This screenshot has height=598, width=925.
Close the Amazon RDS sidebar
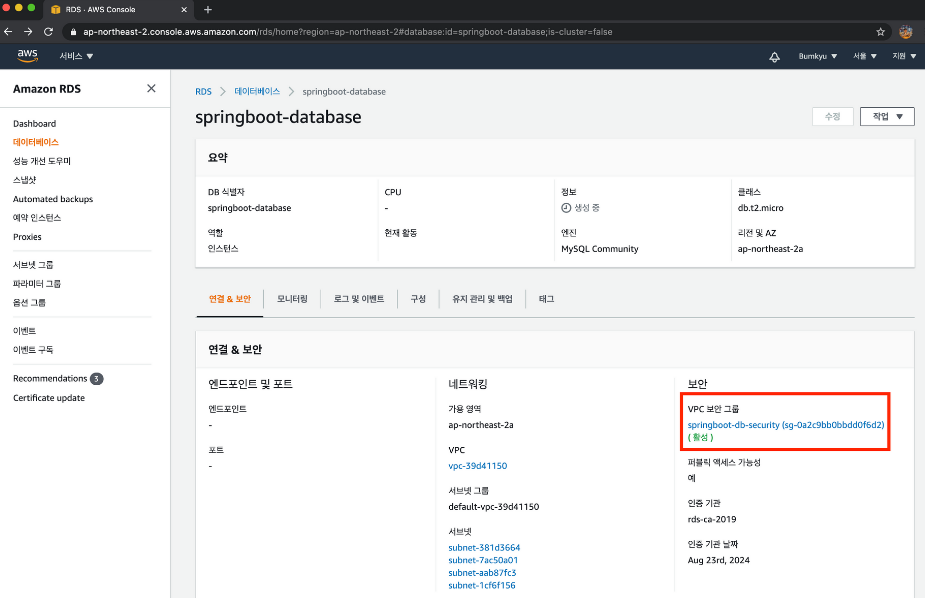coord(151,88)
